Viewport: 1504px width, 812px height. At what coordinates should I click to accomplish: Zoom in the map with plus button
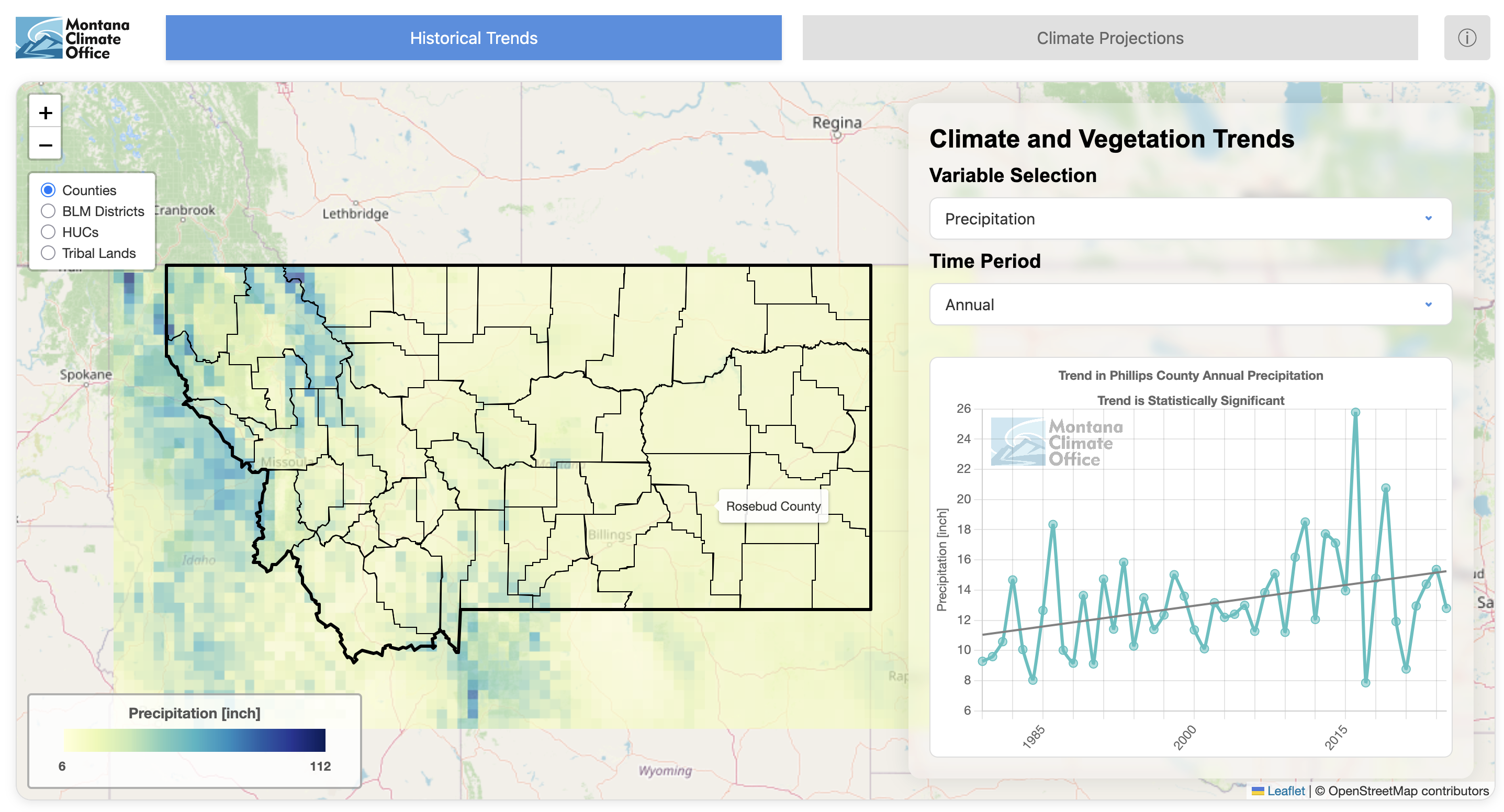(46, 112)
